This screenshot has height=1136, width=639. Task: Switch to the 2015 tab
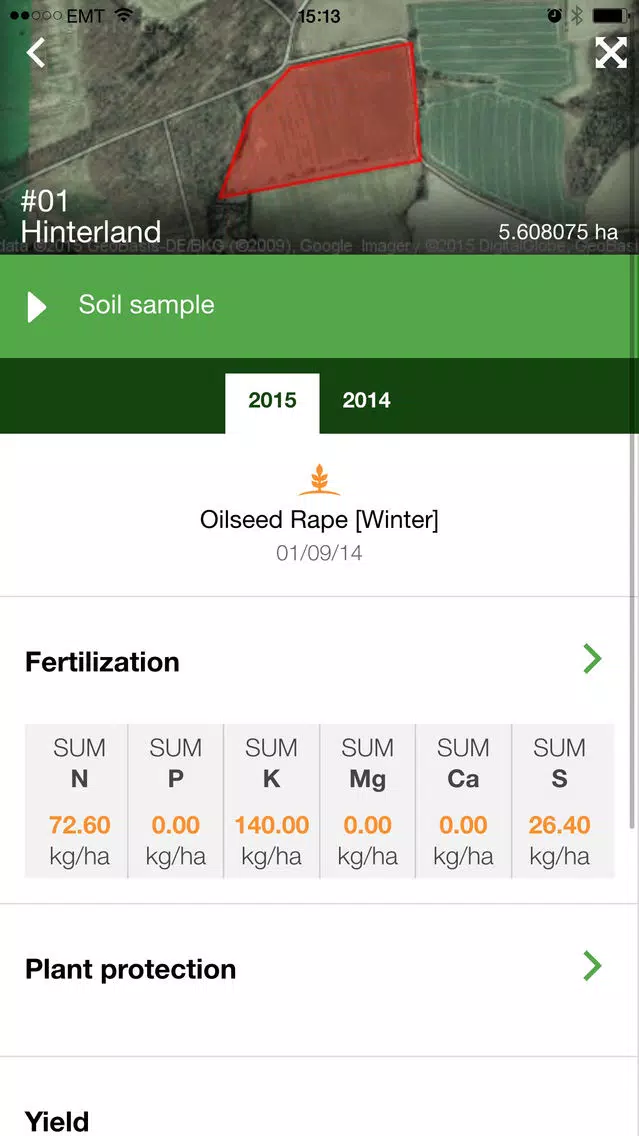pos(272,402)
